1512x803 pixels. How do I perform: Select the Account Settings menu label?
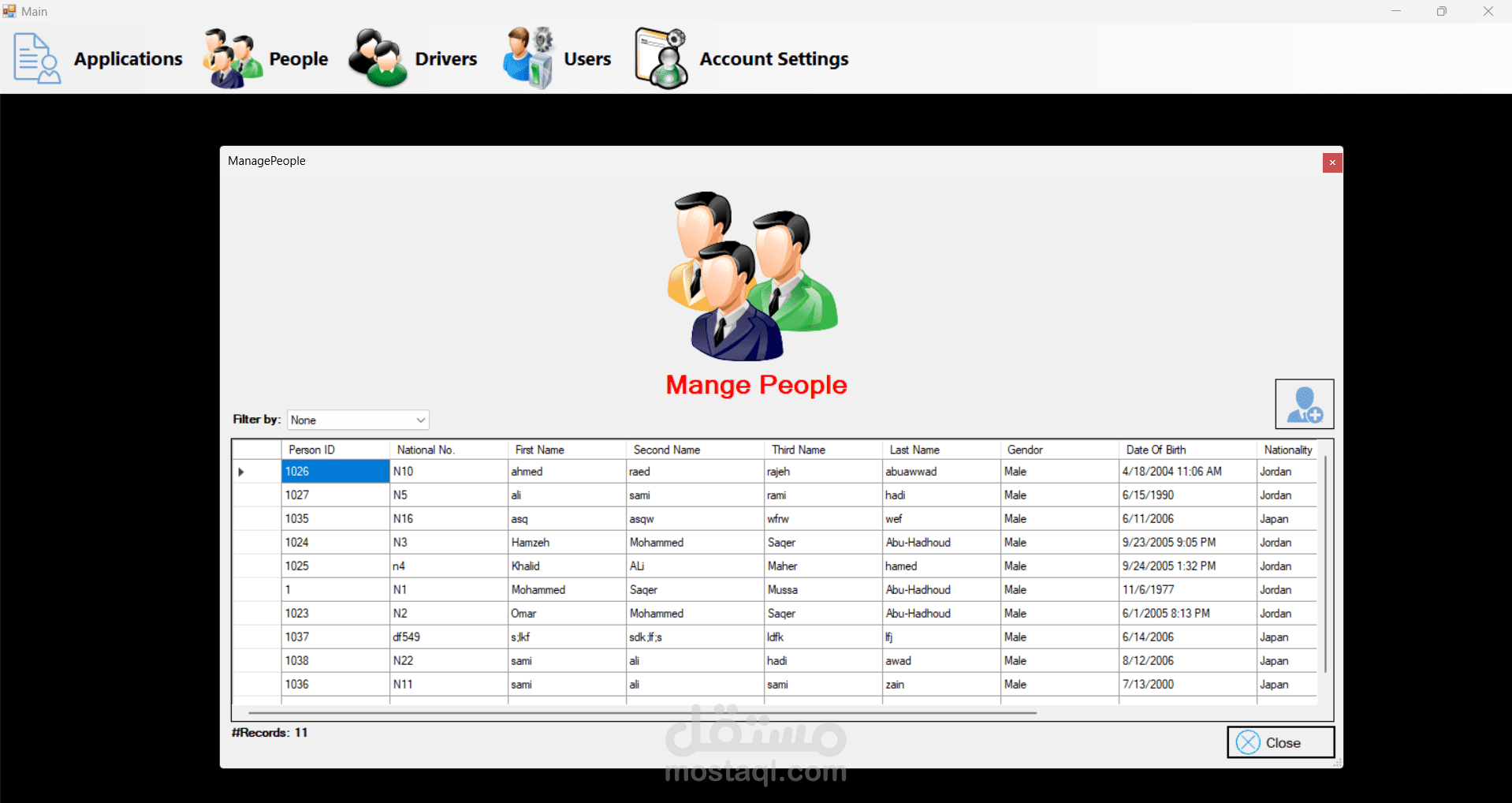coord(774,59)
